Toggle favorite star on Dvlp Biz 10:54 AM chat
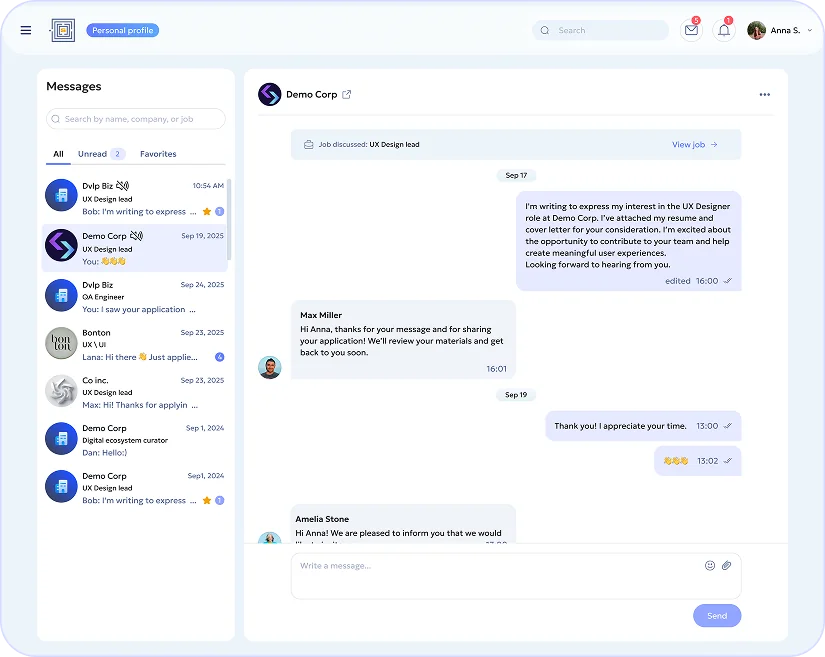 point(207,211)
